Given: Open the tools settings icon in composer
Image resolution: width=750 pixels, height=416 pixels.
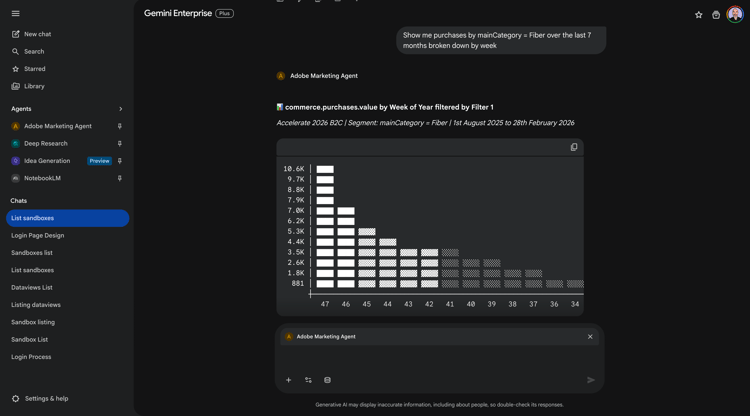Looking at the screenshot, I should pyautogui.click(x=308, y=380).
